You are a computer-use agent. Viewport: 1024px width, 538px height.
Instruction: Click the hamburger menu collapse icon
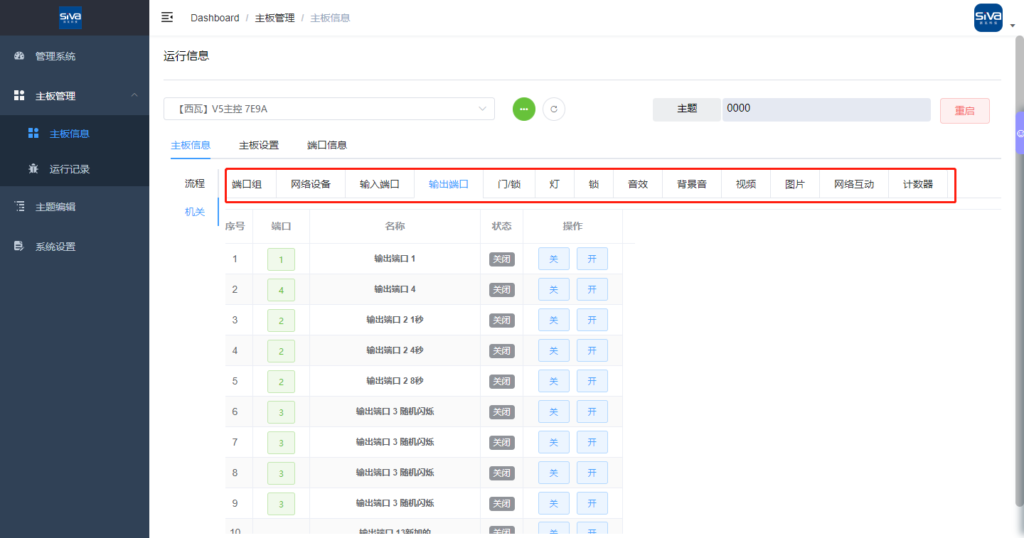(x=167, y=17)
